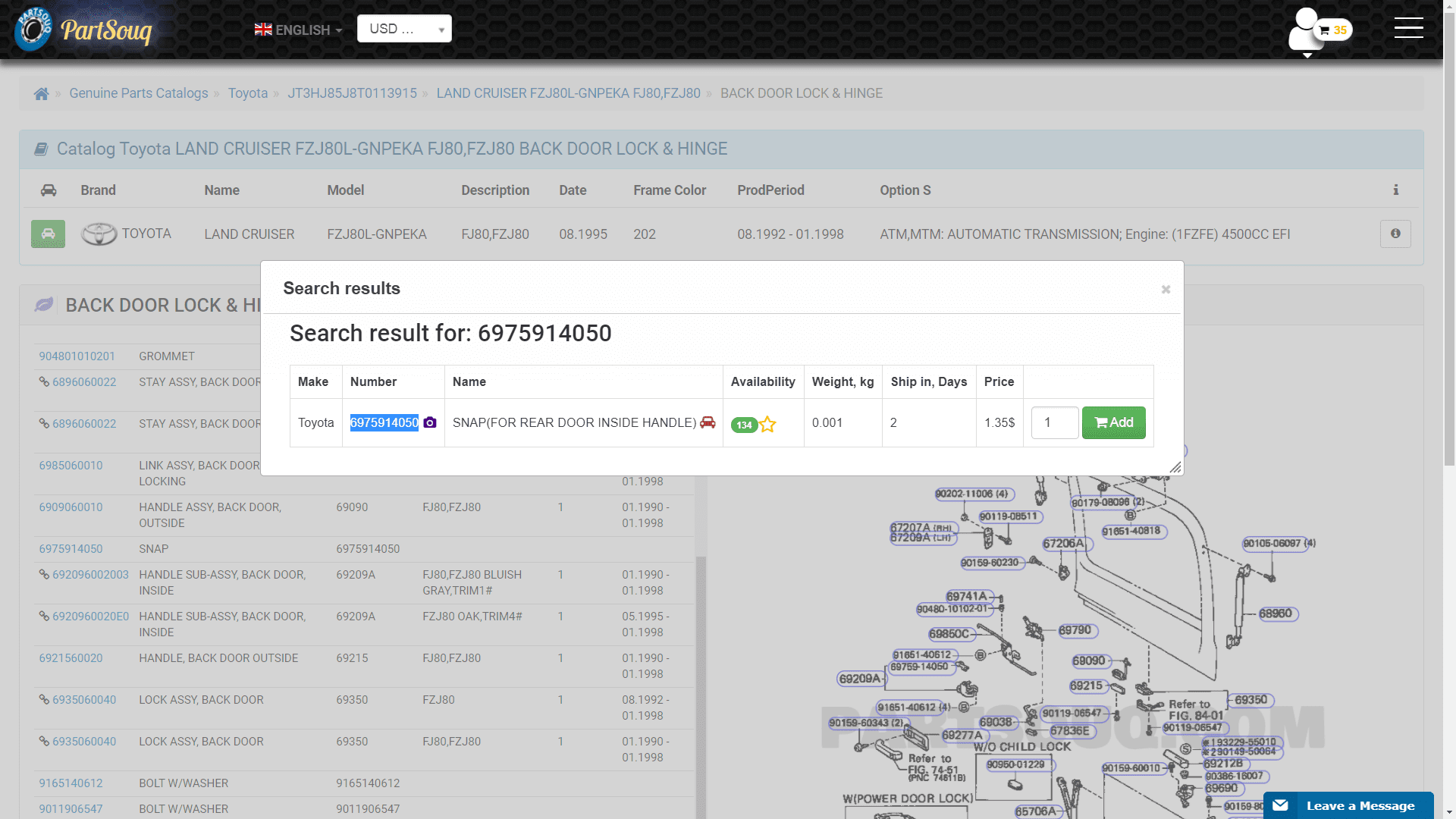Open the hamburger menu
1456x819 pixels.
[x=1408, y=28]
